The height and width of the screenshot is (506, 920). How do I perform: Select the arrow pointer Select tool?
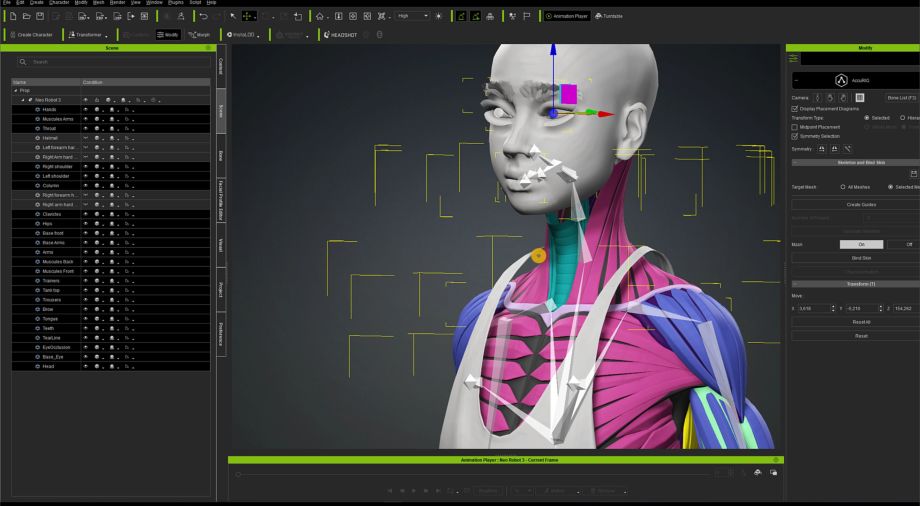click(233, 16)
